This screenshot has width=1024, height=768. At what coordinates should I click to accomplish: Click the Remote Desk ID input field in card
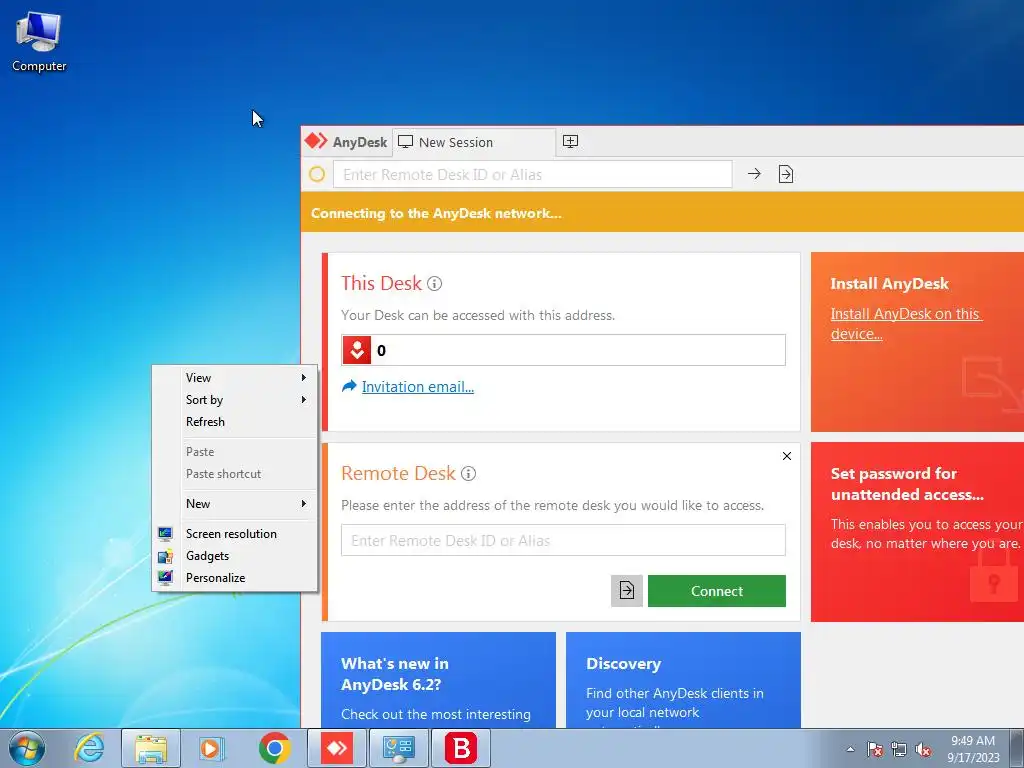coord(563,540)
